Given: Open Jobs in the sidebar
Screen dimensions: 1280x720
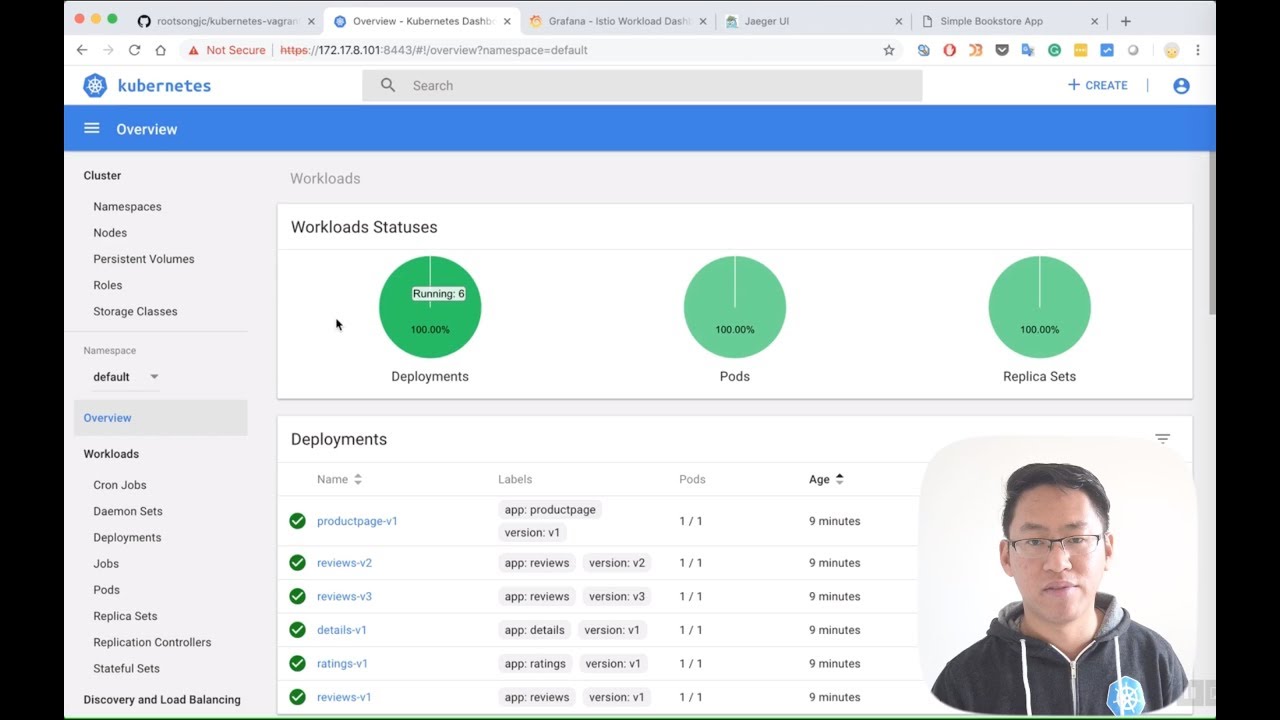Looking at the screenshot, I should [x=106, y=564].
